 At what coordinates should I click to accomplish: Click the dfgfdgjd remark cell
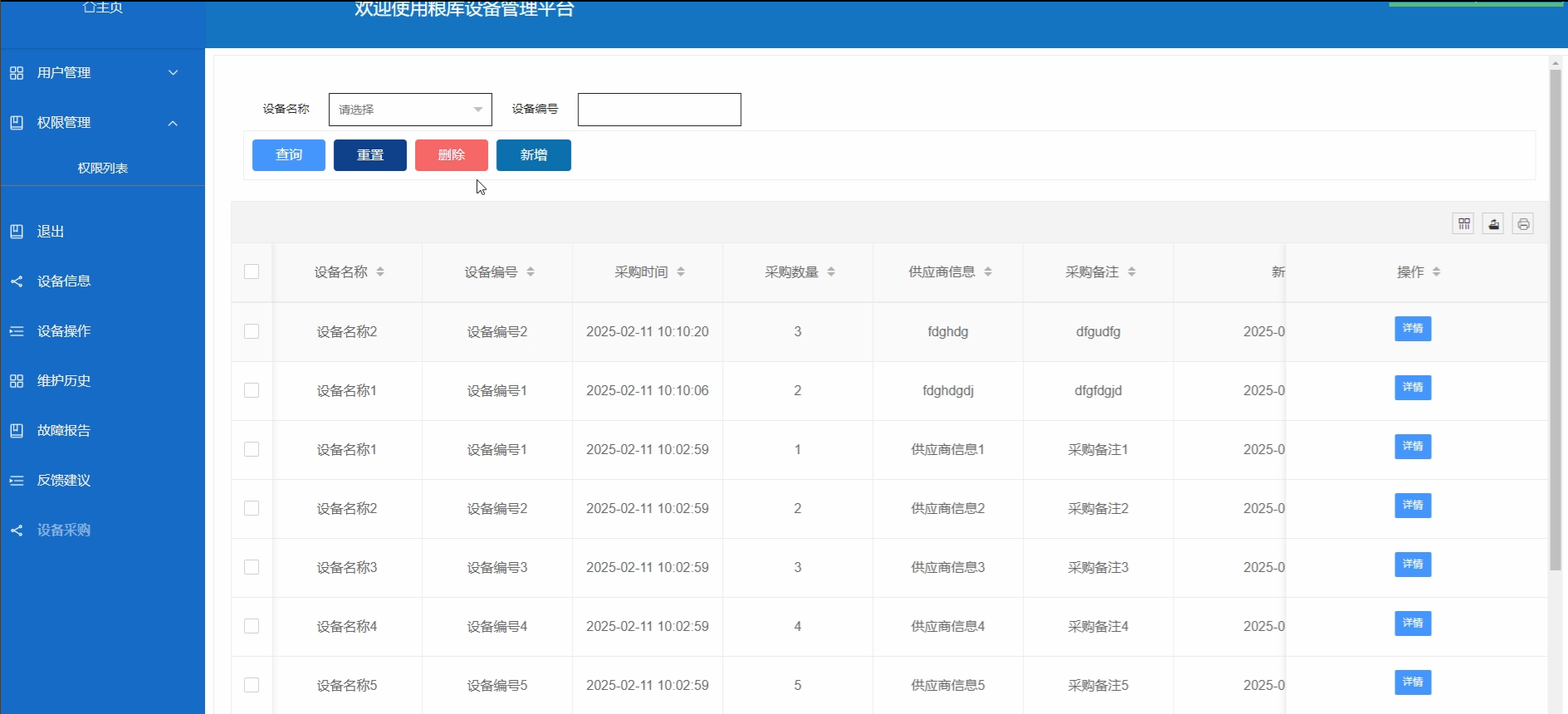pyautogui.click(x=1098, y=390)
